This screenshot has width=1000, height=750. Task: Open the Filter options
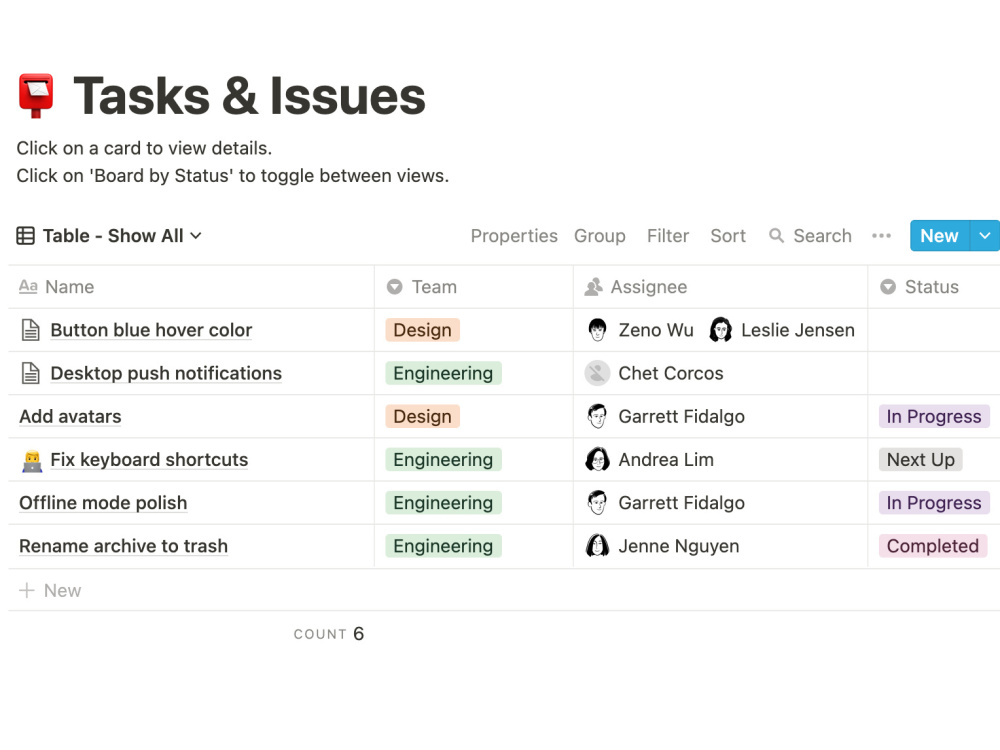[668, 236]
